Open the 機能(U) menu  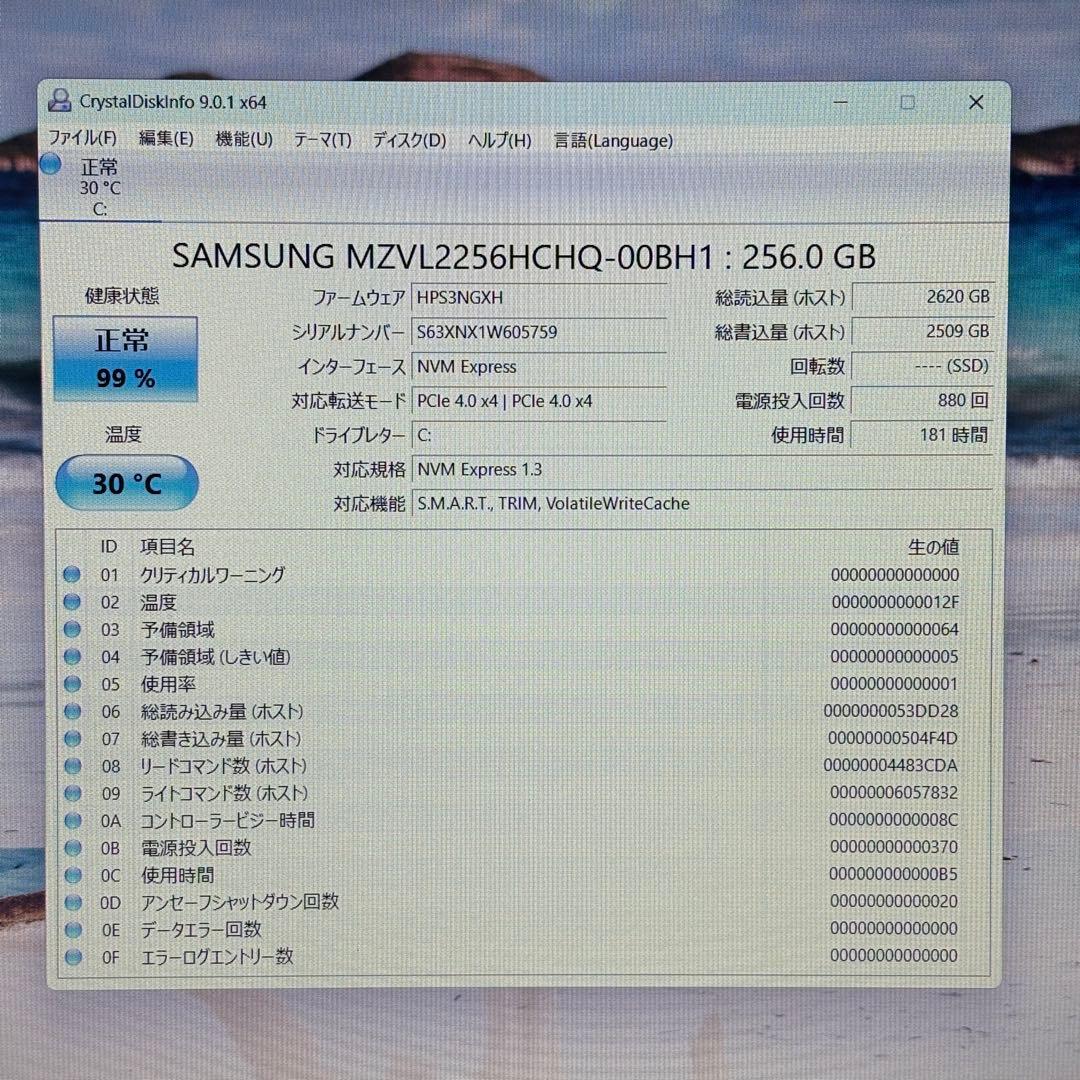coord(240,141)
